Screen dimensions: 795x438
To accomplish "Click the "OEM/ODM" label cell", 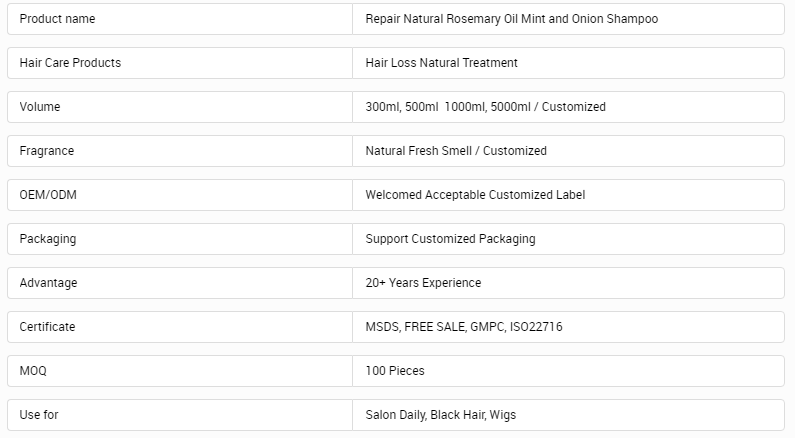I will (48, 195).
